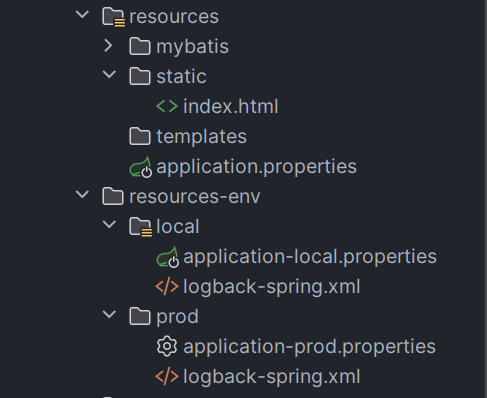Select the prod folder name
This screenshot has height=398, width=487.
(177, 317)
